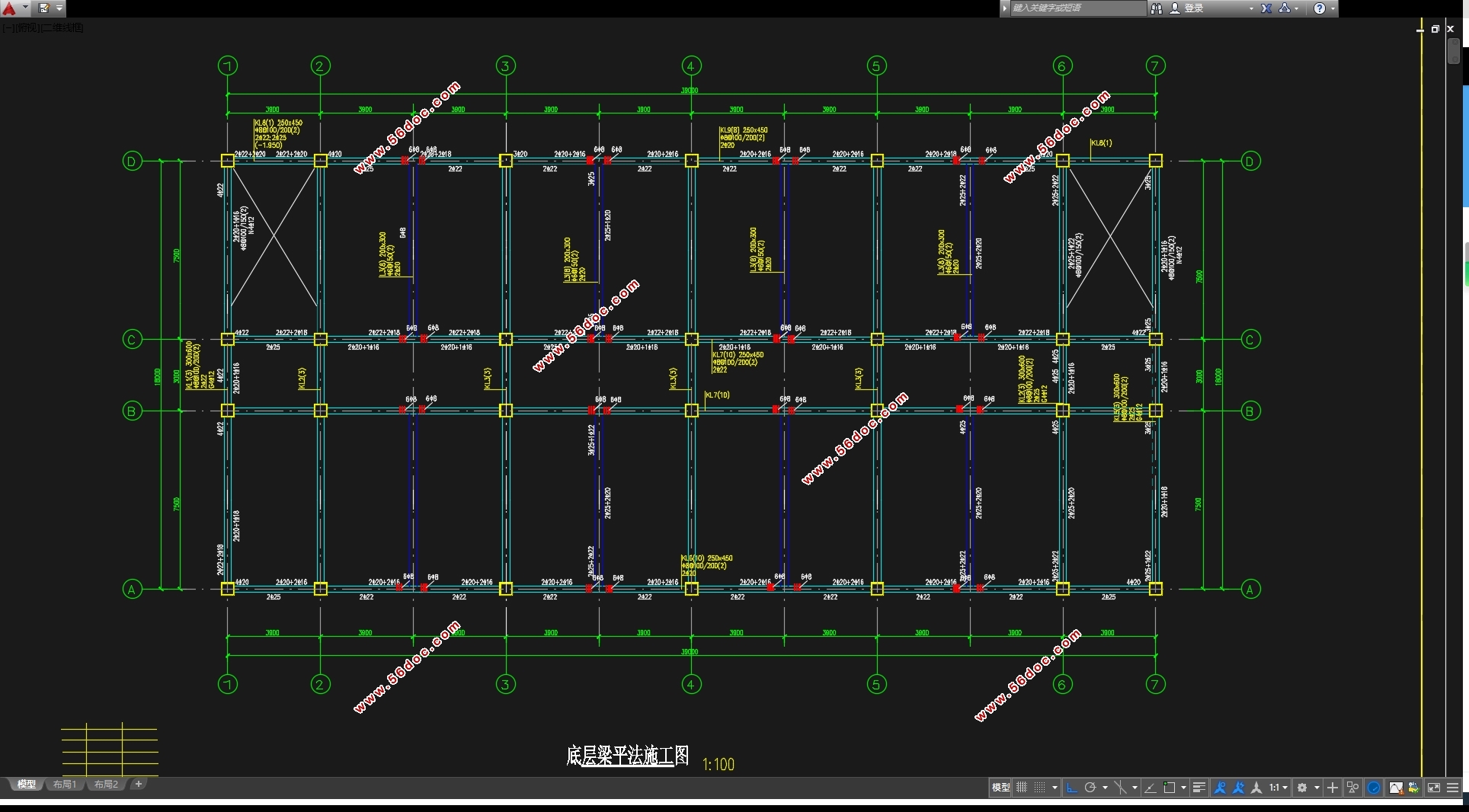Screen dimensions: 1469x812
Task: Open the AutoCAD application menu logo
Action: click(9, 8)
